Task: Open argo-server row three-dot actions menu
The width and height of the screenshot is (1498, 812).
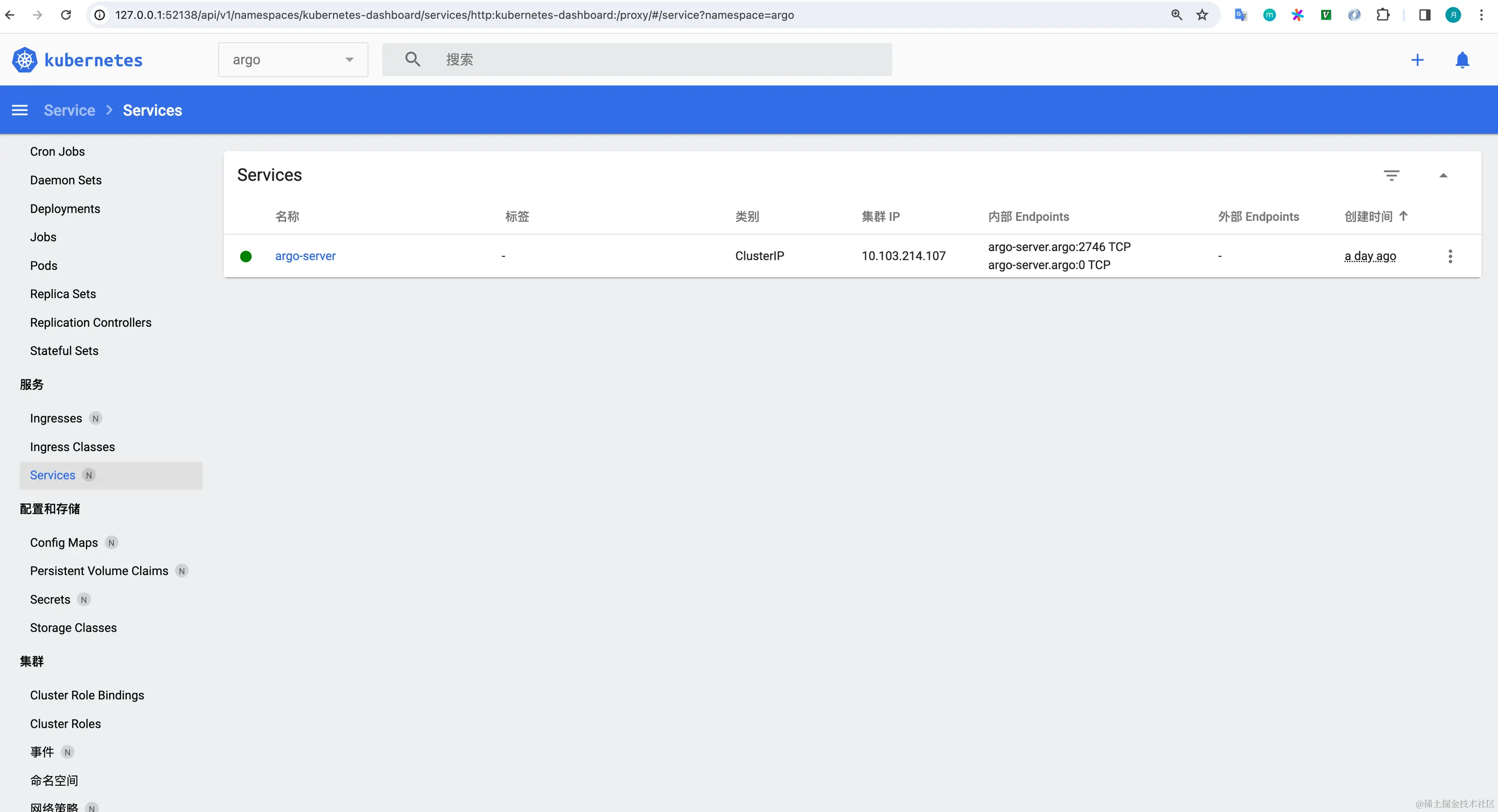Action: coord(1450,256)
